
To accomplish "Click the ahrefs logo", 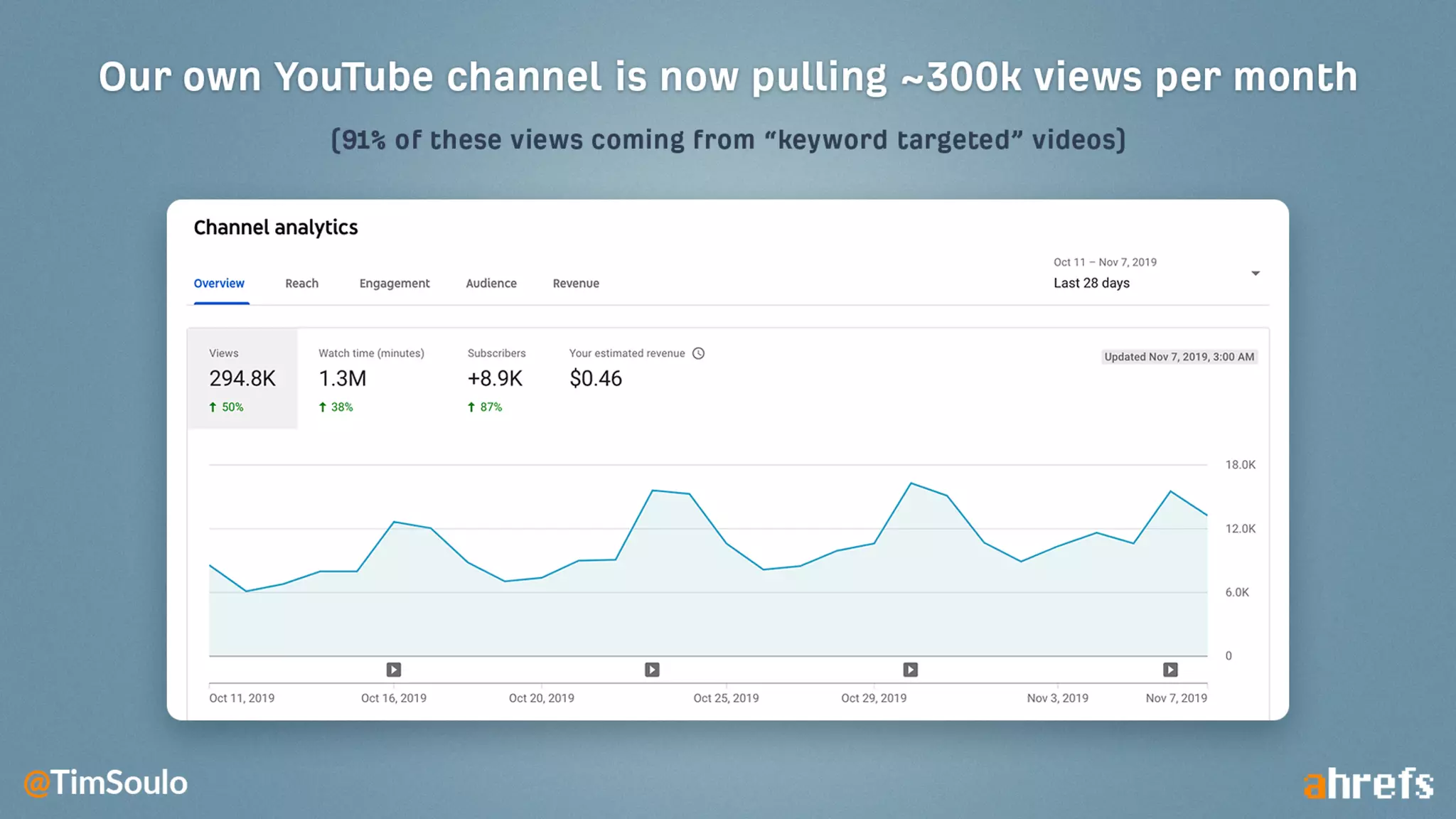I will pos(1368,783).
